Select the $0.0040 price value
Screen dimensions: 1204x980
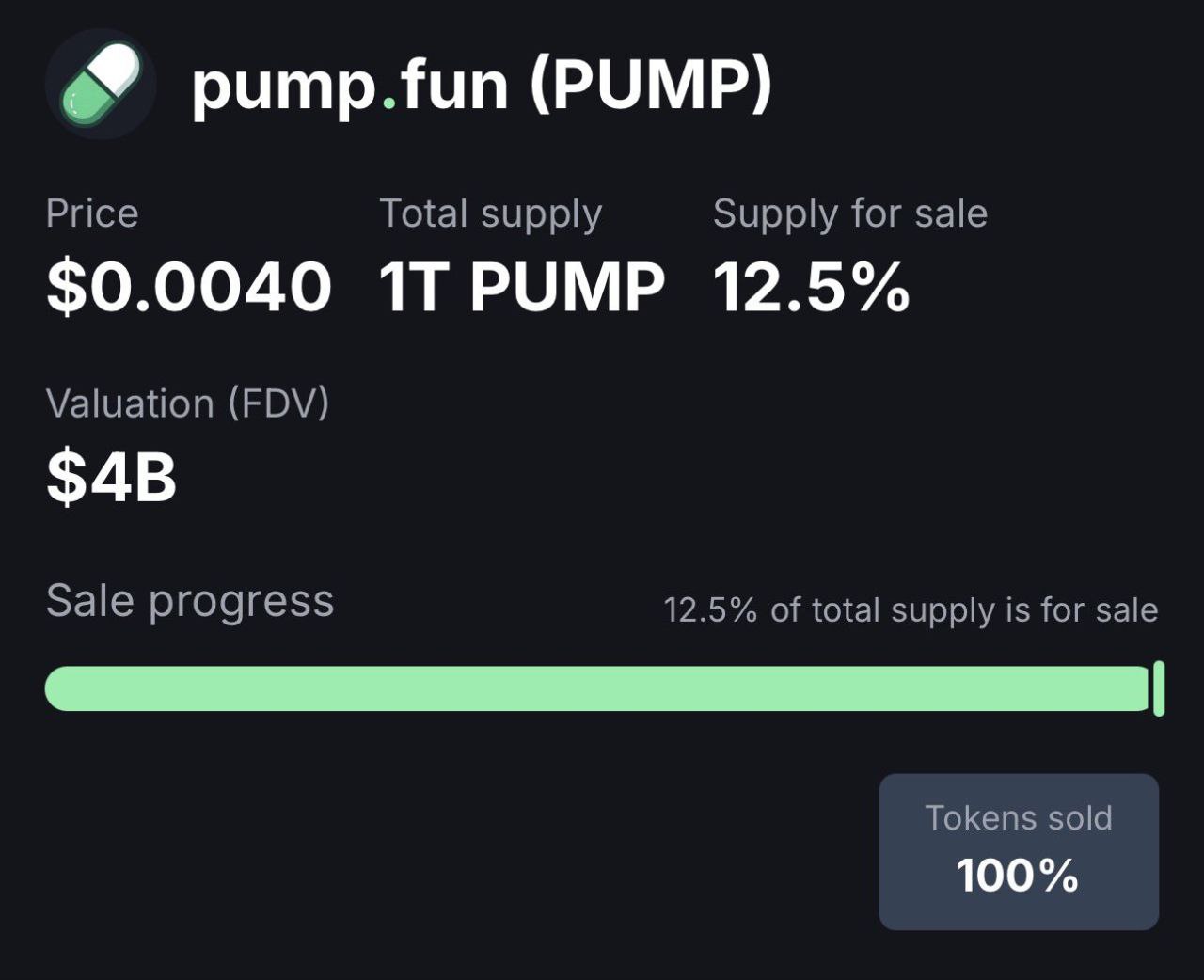(189, 287)
